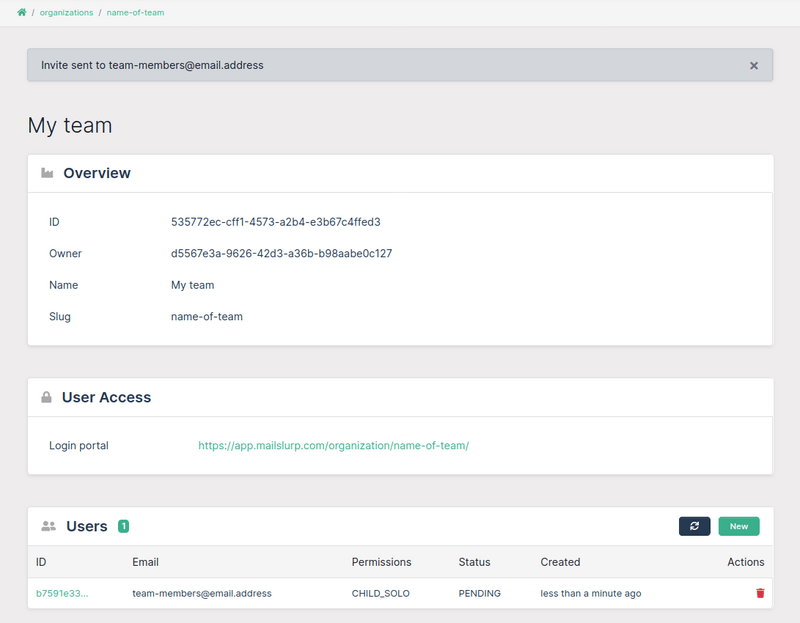The height and width of the screenshot is (623, 800).
Task: Open the name-of-team breadcrumb link
Action: coord(135,13)
